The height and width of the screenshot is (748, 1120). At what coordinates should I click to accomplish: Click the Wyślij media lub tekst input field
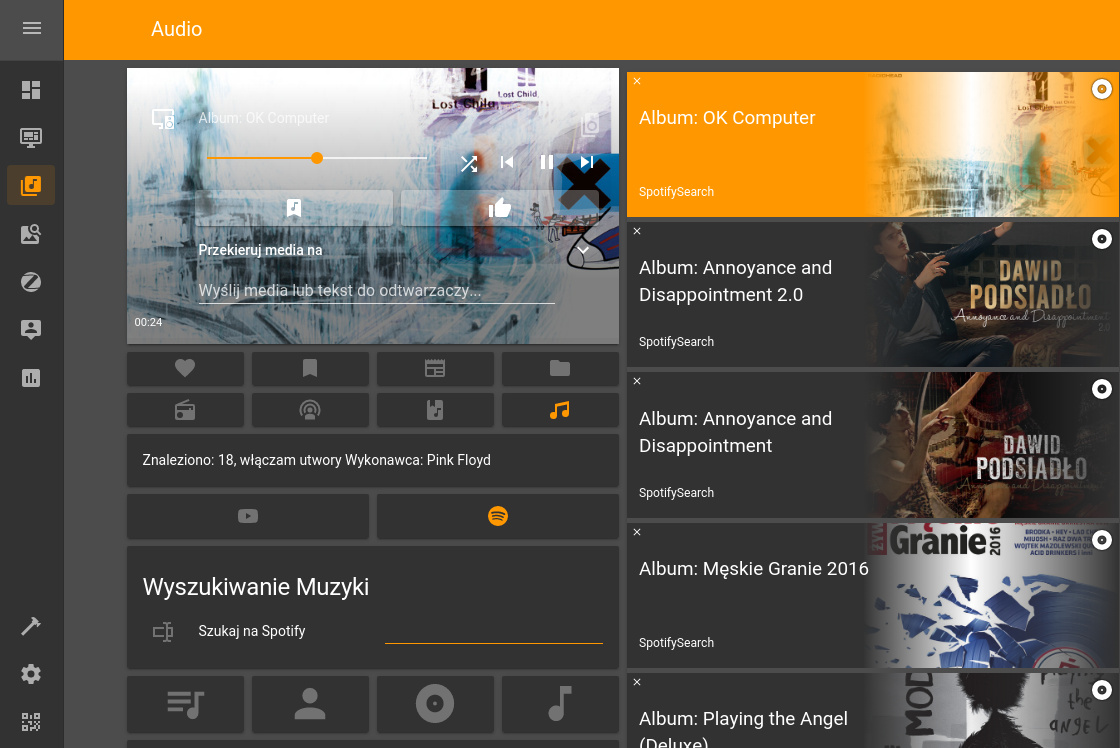tap(376, 291)
